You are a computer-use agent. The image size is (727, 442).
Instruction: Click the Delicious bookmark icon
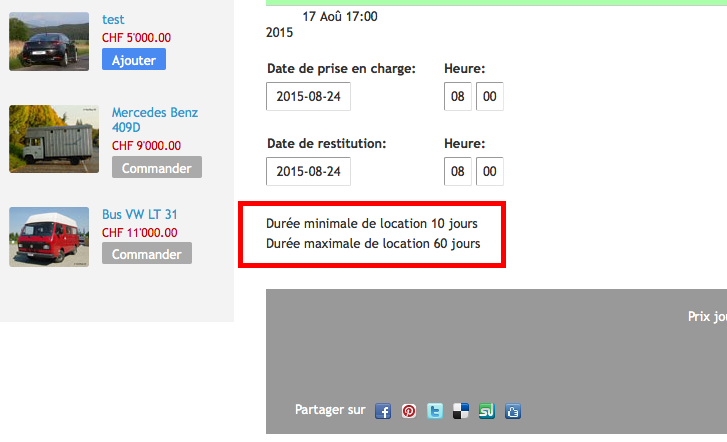tap(461, 411)
